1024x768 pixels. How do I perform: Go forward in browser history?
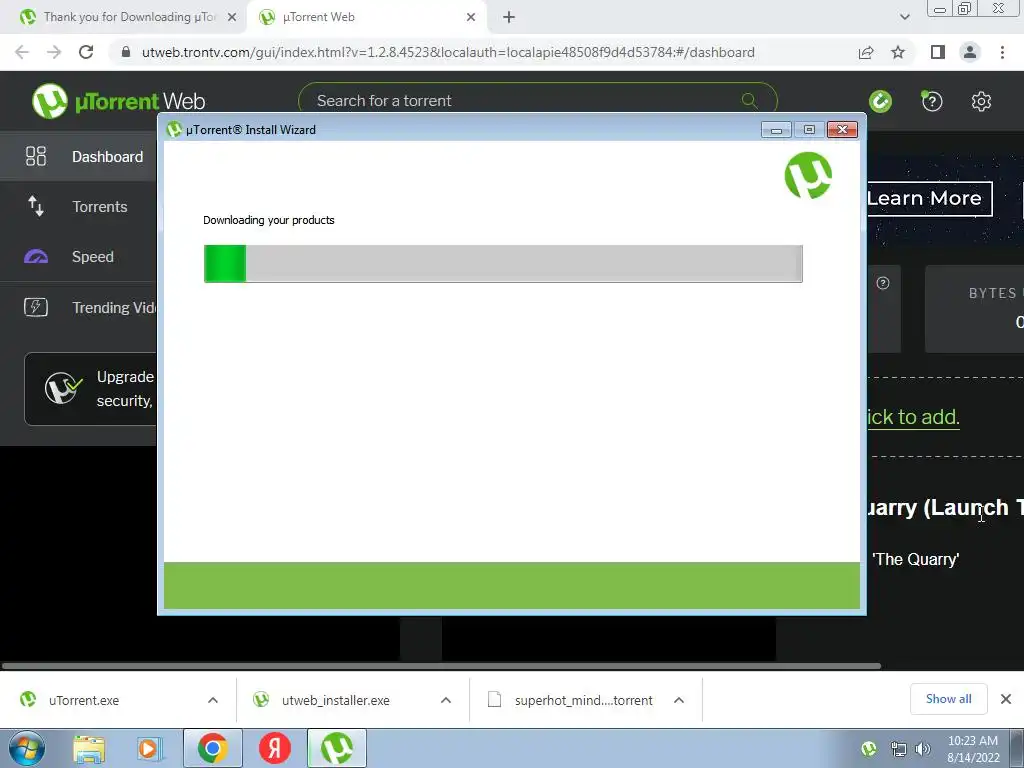click(x=54, y=52)
